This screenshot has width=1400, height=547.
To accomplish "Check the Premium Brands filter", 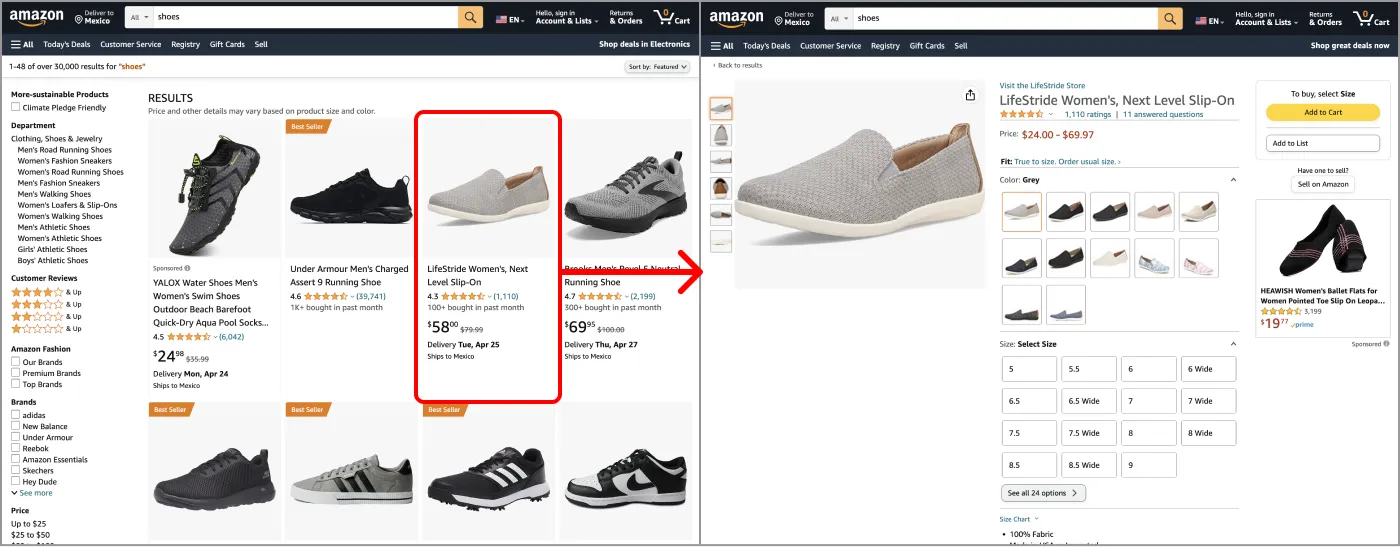I will tap(16, 373).
